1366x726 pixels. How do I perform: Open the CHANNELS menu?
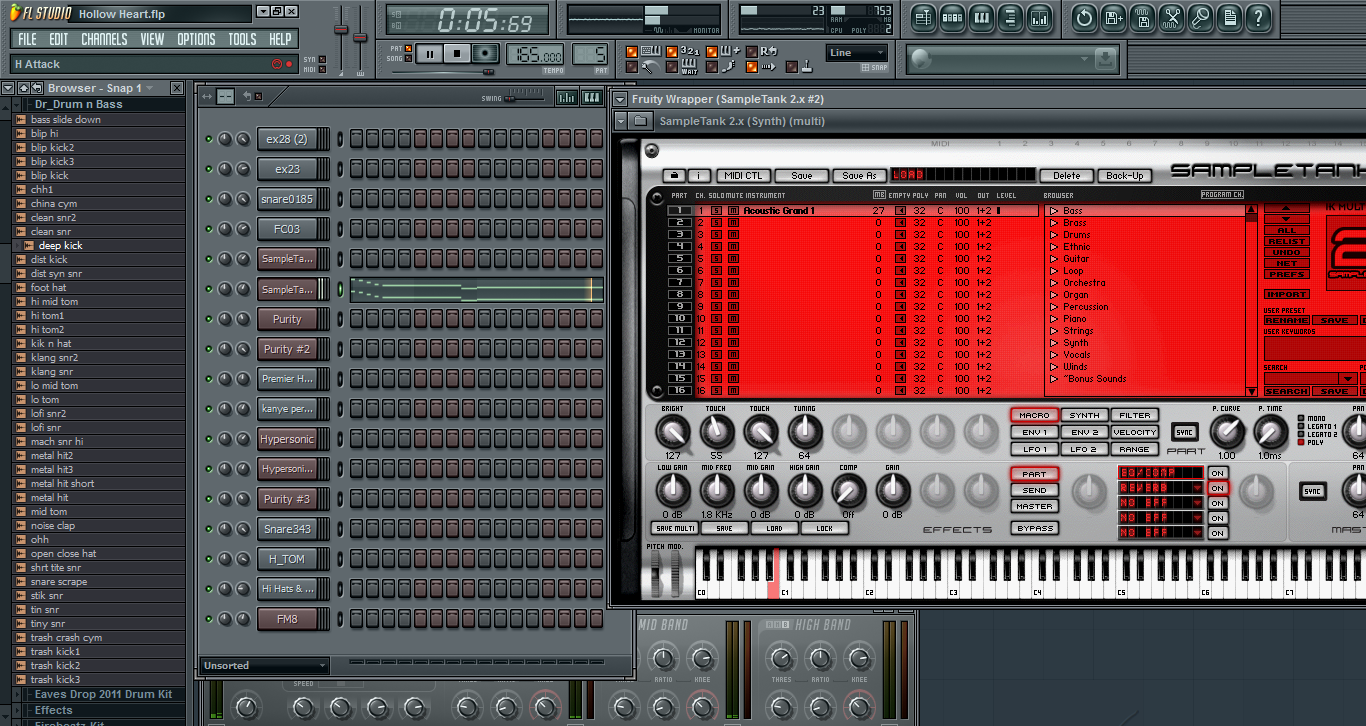point(104,39)
